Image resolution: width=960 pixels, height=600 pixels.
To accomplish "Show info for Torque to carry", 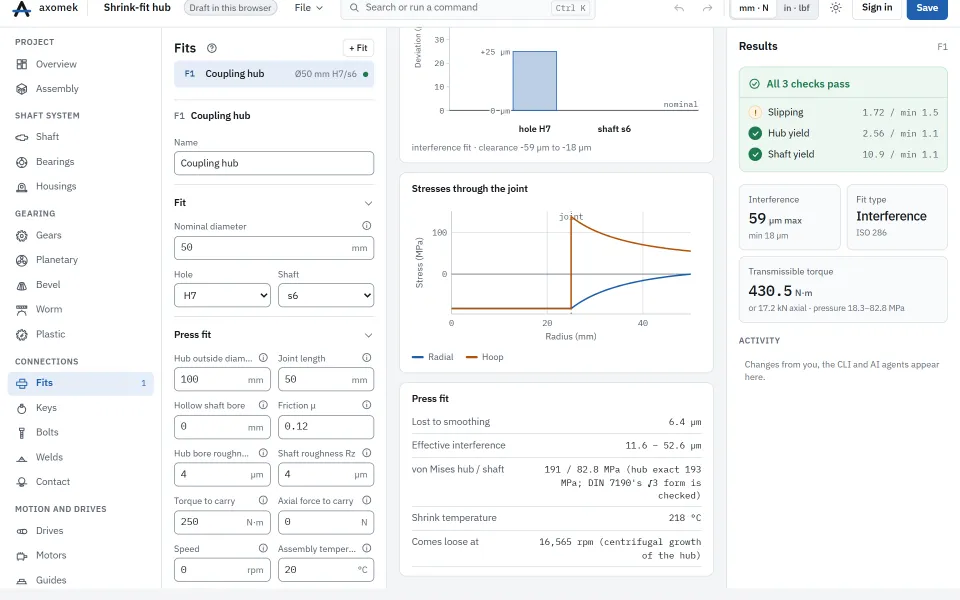I will pyautogui.click(x=263, y=500).
